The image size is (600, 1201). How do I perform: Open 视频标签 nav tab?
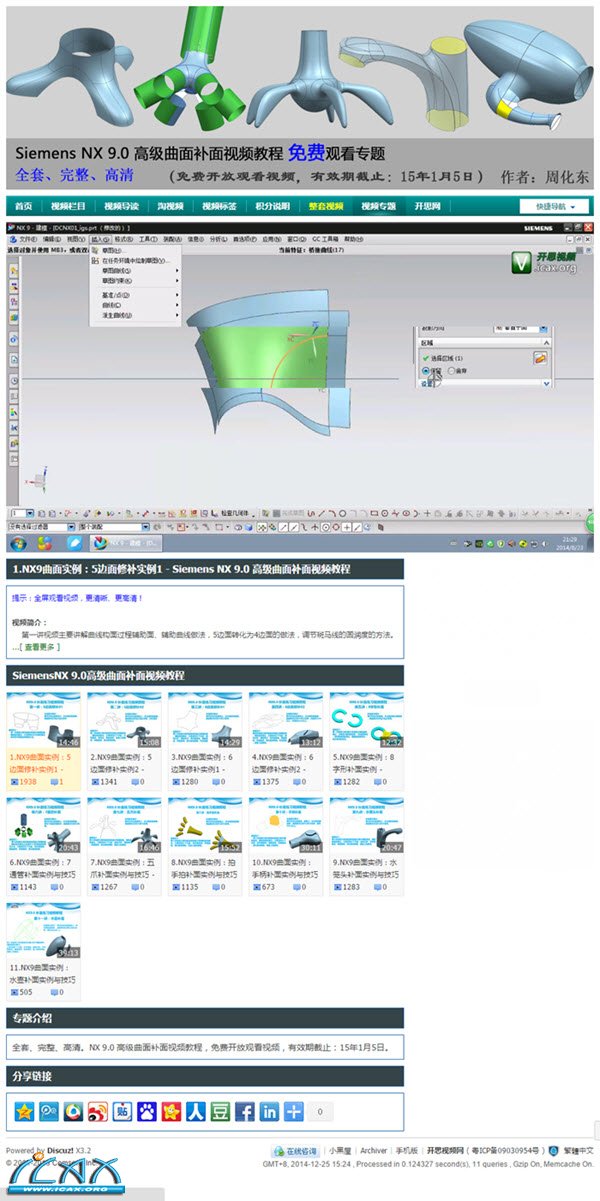click(219, 206)
